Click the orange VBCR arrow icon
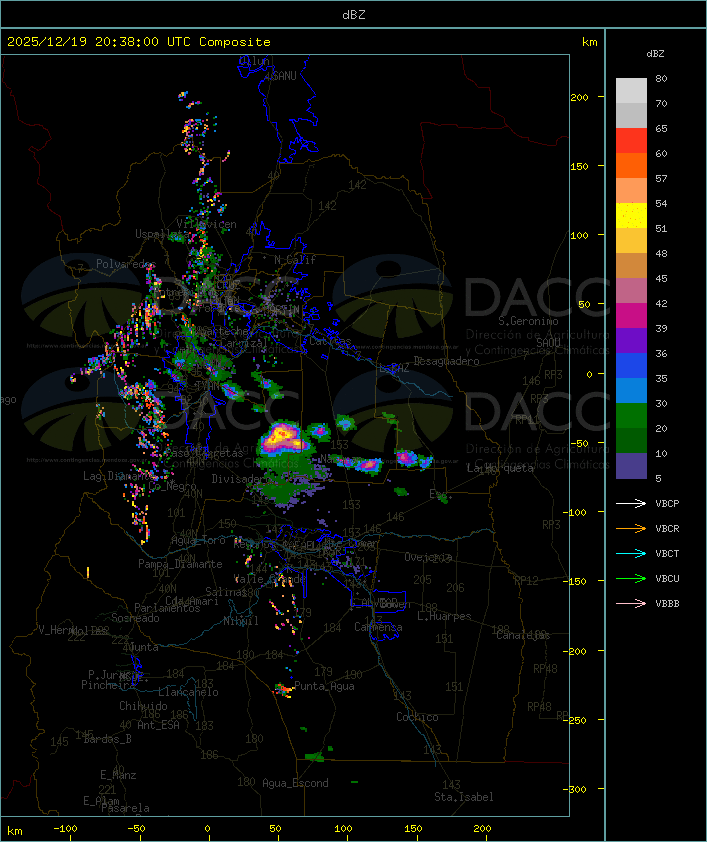Image resolution: width=707 pixels, height=842 pixels. [x=631, y=528]
